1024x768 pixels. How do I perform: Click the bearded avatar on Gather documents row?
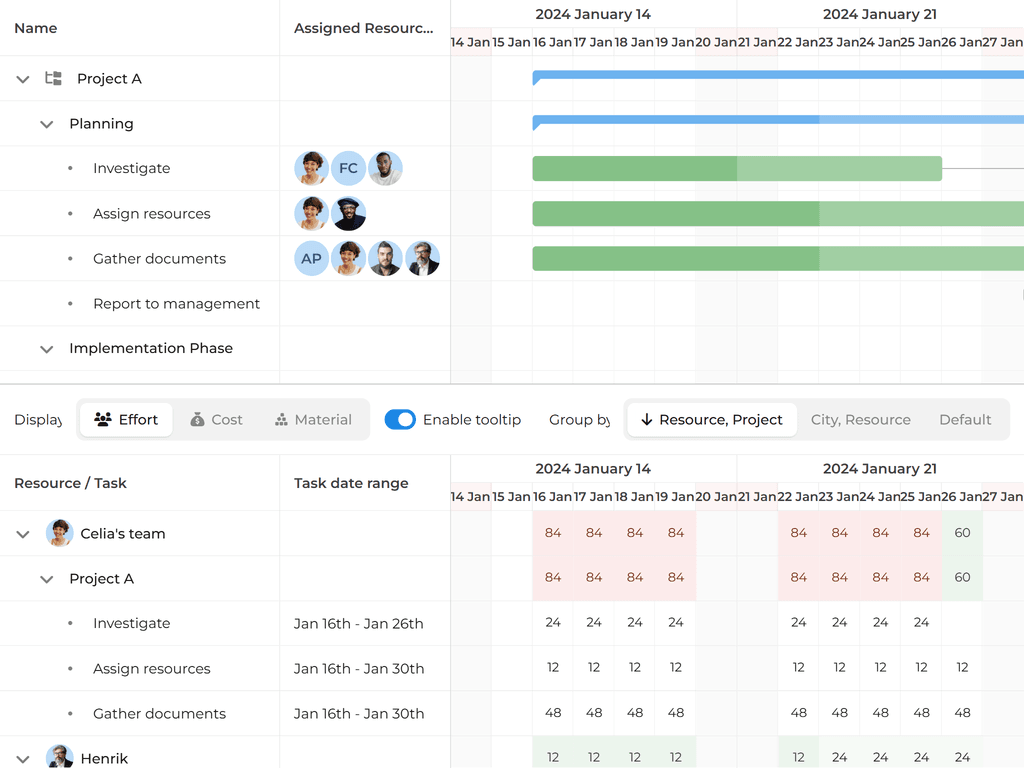click(x=385, y=258)
